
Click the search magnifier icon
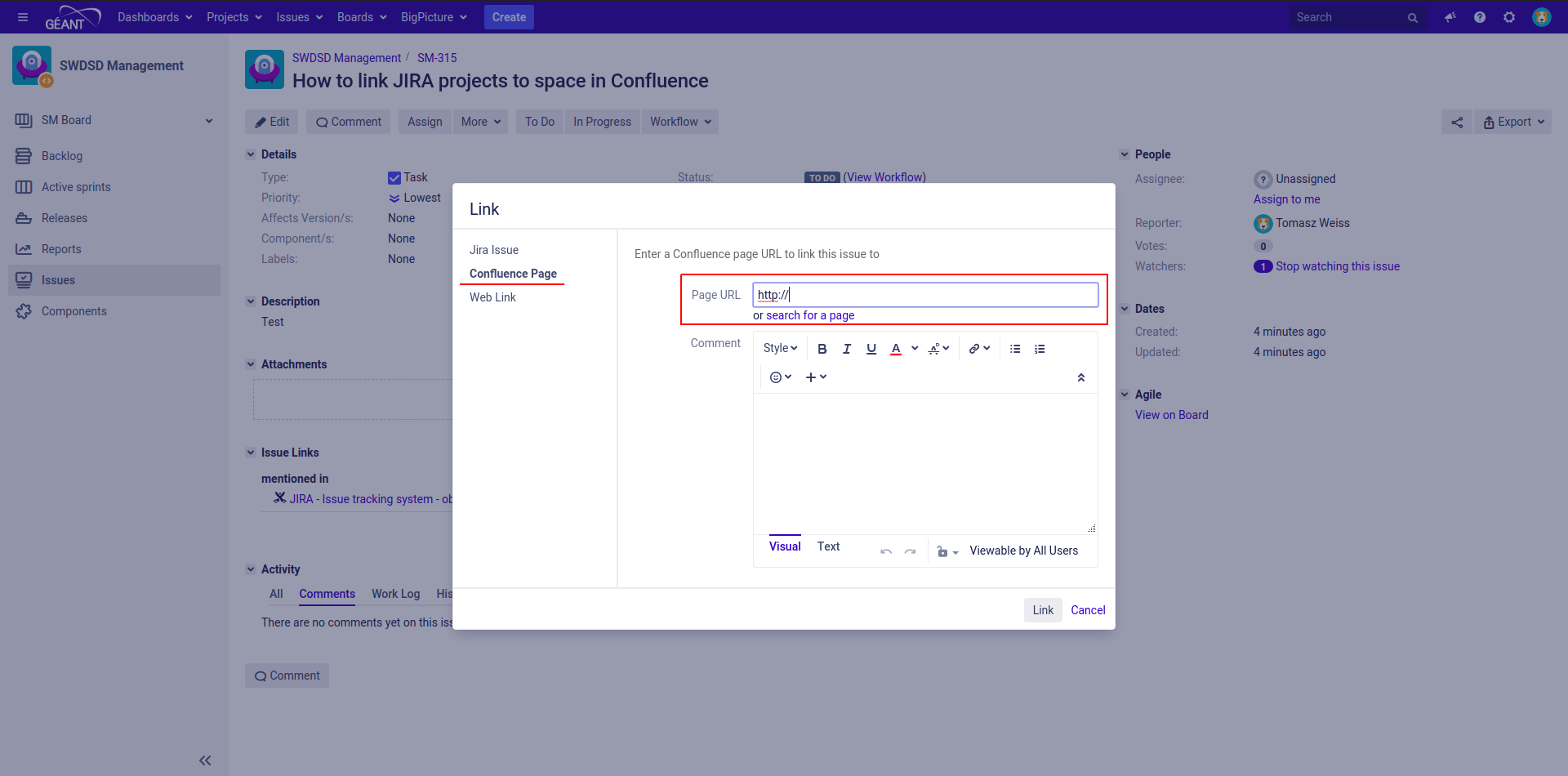tap(1413, 18)
